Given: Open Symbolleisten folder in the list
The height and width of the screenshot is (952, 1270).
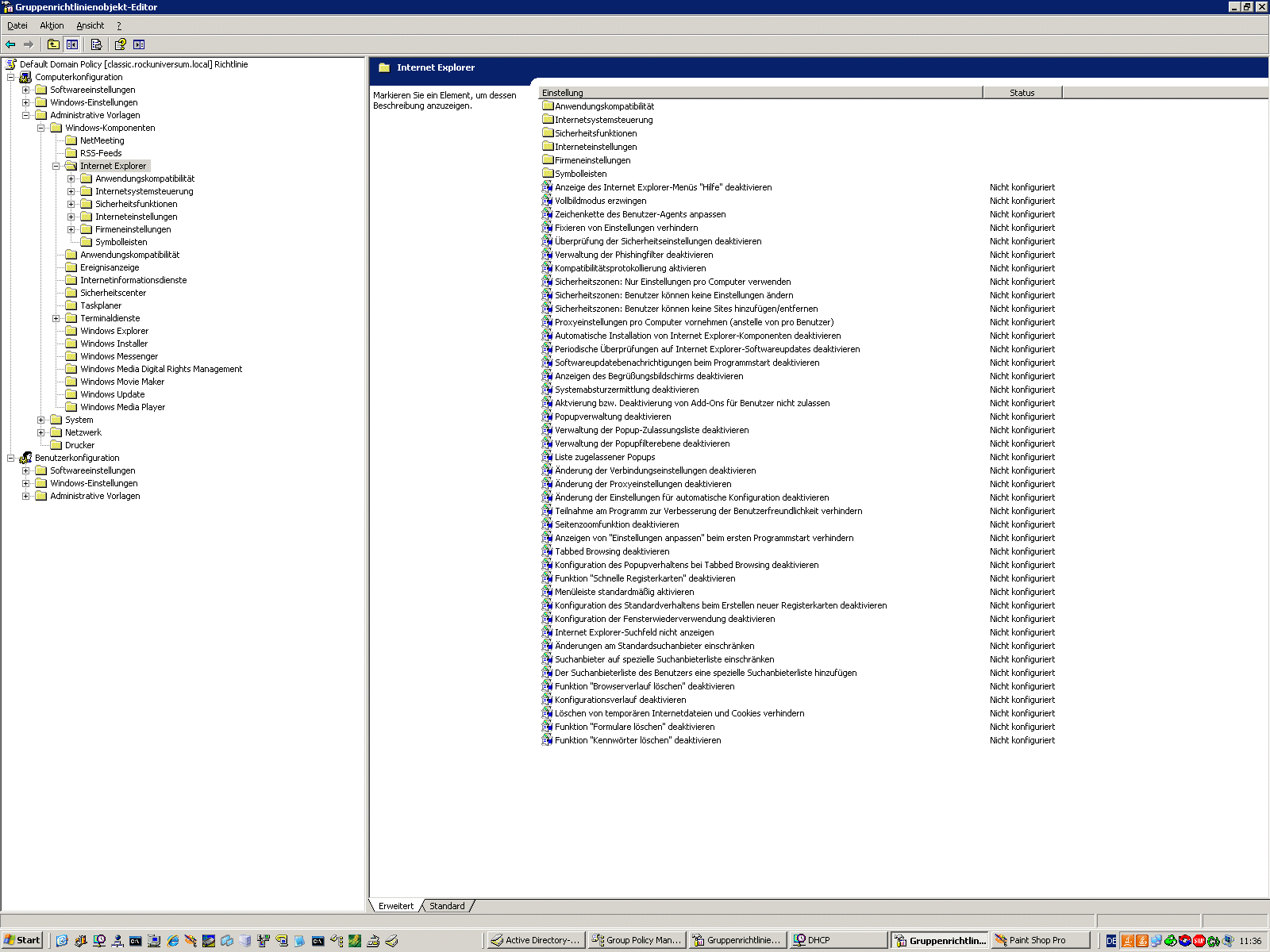Looking at the screenshot, I should (x=580, y=174).
